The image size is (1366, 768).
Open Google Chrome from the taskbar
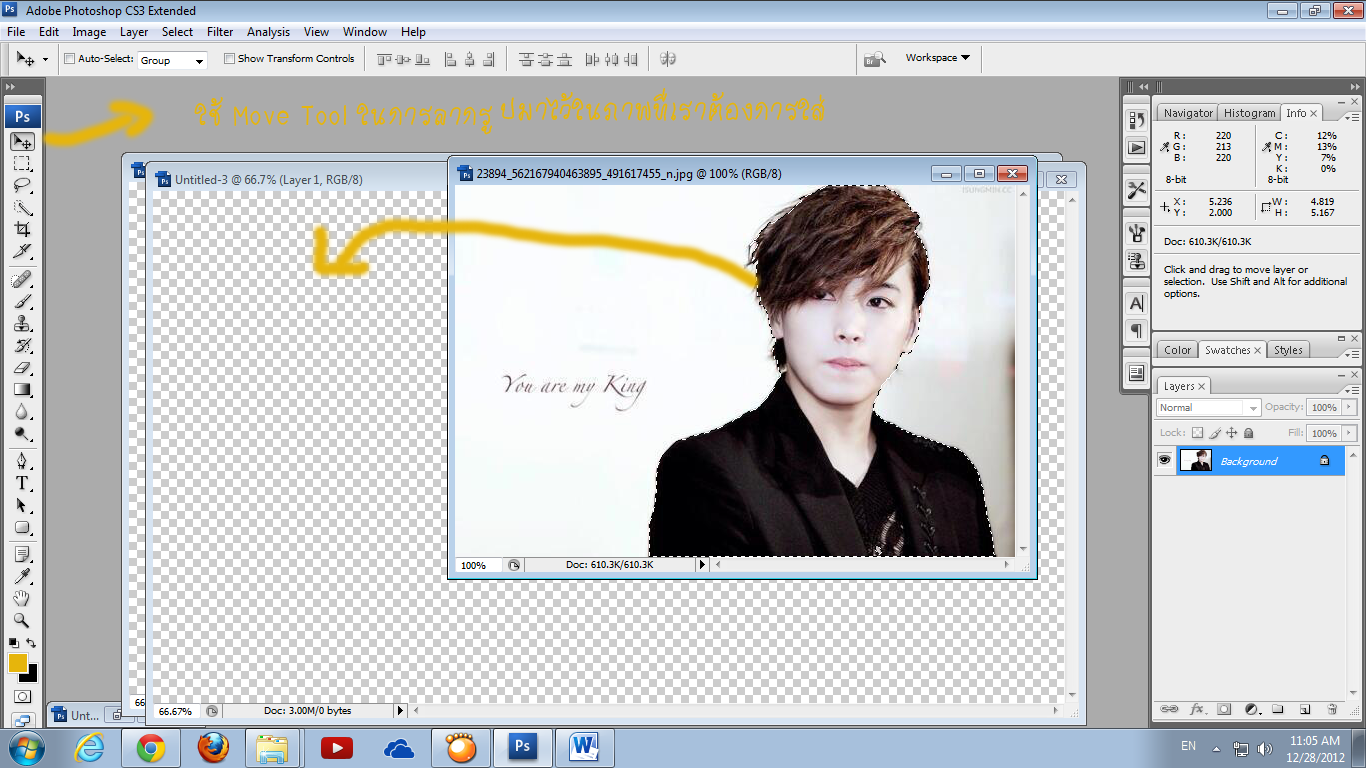pyautogui.click(x=151, y=747)
